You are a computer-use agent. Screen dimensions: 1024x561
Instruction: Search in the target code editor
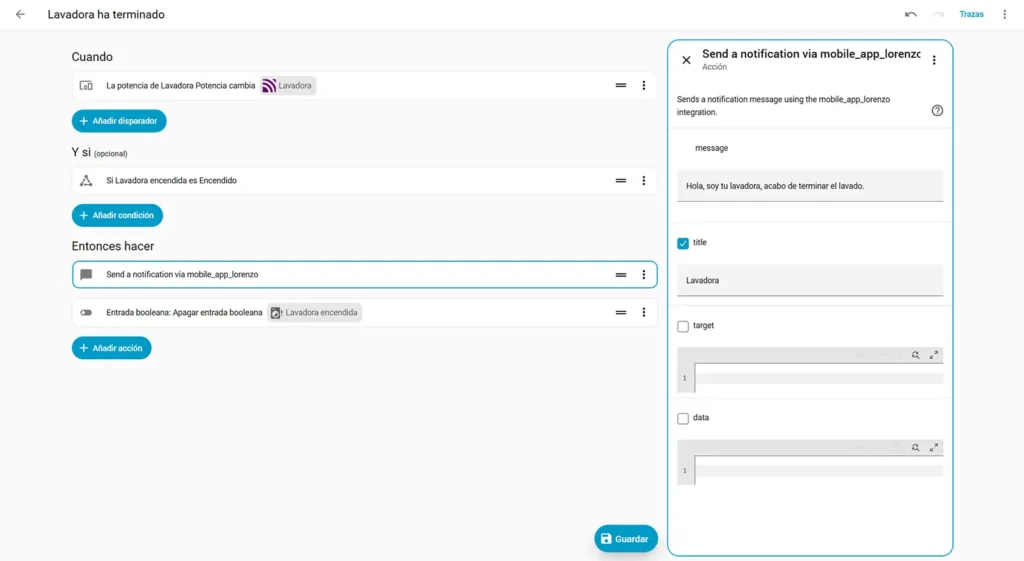point(916,355)
